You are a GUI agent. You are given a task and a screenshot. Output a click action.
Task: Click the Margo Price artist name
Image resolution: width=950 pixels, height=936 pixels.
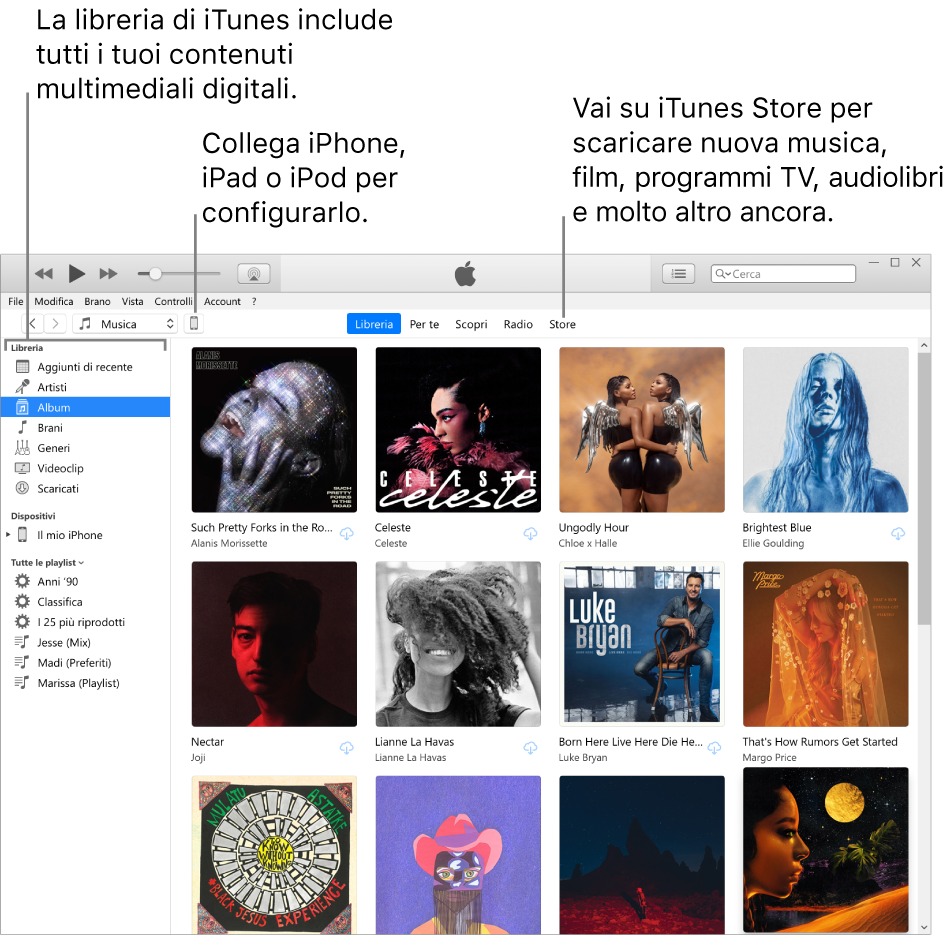tap(769, 758)
